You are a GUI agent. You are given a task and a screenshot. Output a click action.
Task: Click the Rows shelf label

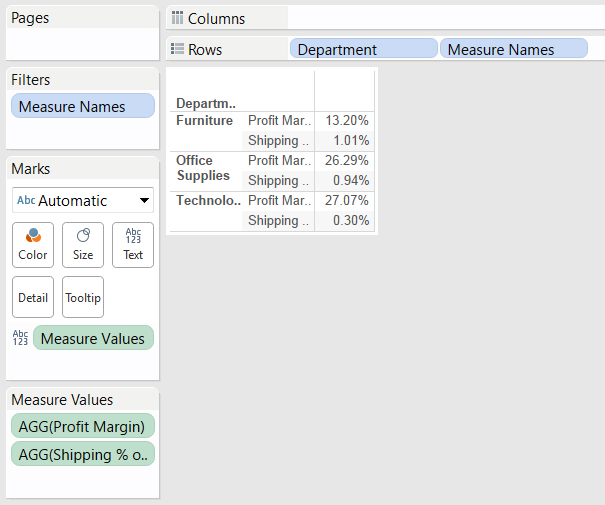pos(205,49)
